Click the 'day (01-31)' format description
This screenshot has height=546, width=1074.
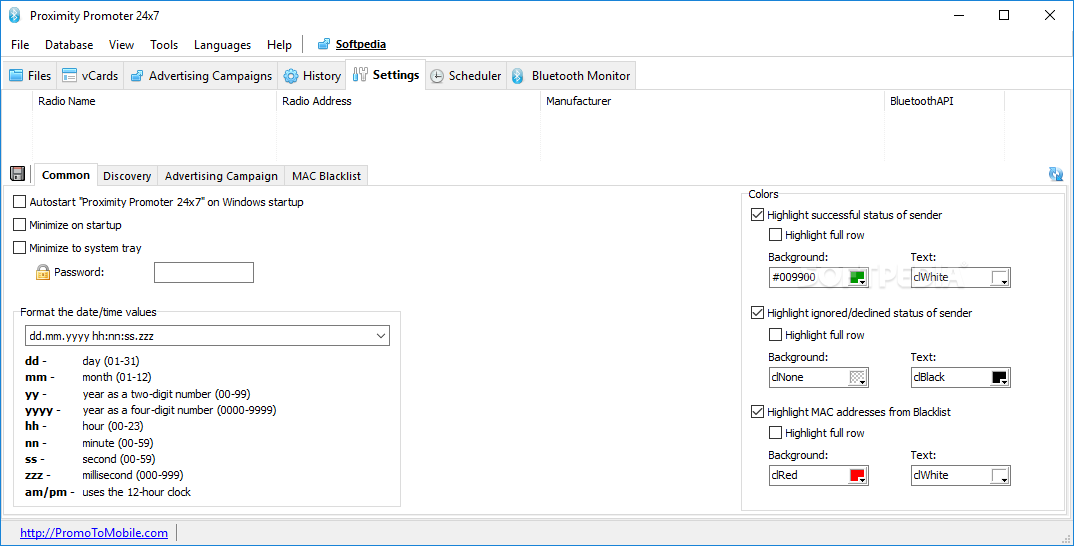click(x=111, y=361)
